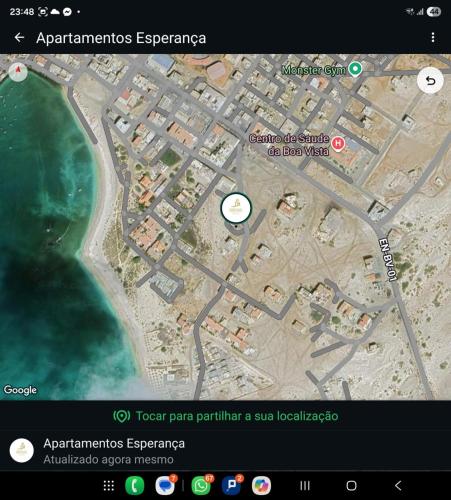Open the Apartamentos Esperança contact row
Screen dimensions: 451x500
coord(225,451)
